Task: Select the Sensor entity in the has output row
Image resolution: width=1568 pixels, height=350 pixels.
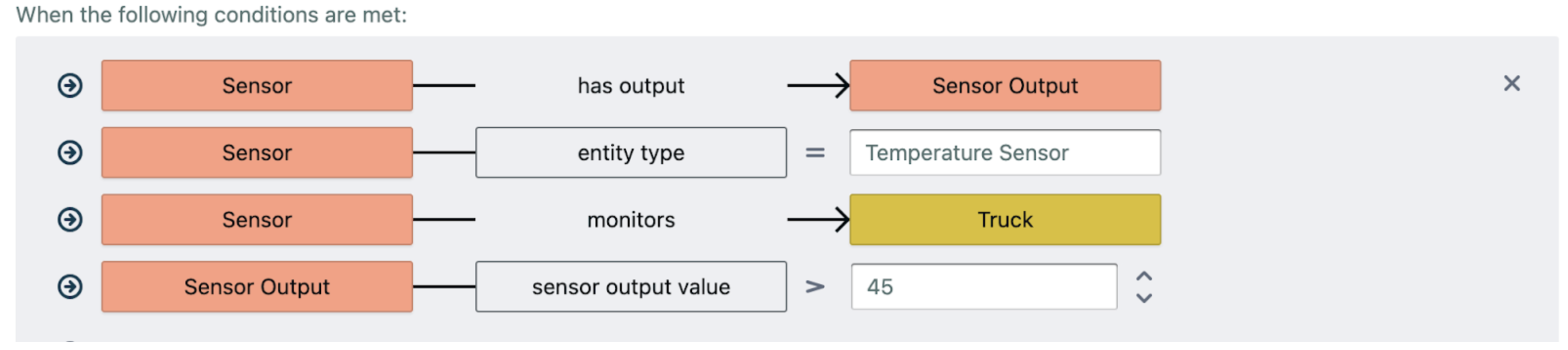Action: click(x=257, y=85)
